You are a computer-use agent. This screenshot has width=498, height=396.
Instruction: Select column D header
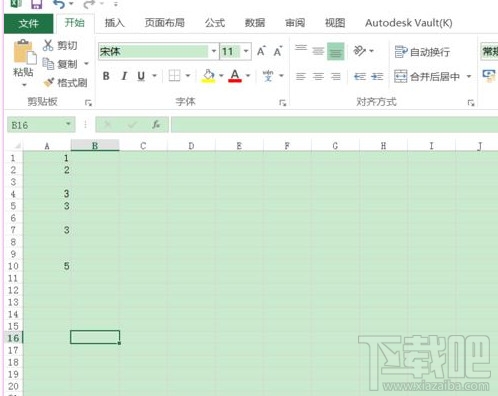(191, 146)
